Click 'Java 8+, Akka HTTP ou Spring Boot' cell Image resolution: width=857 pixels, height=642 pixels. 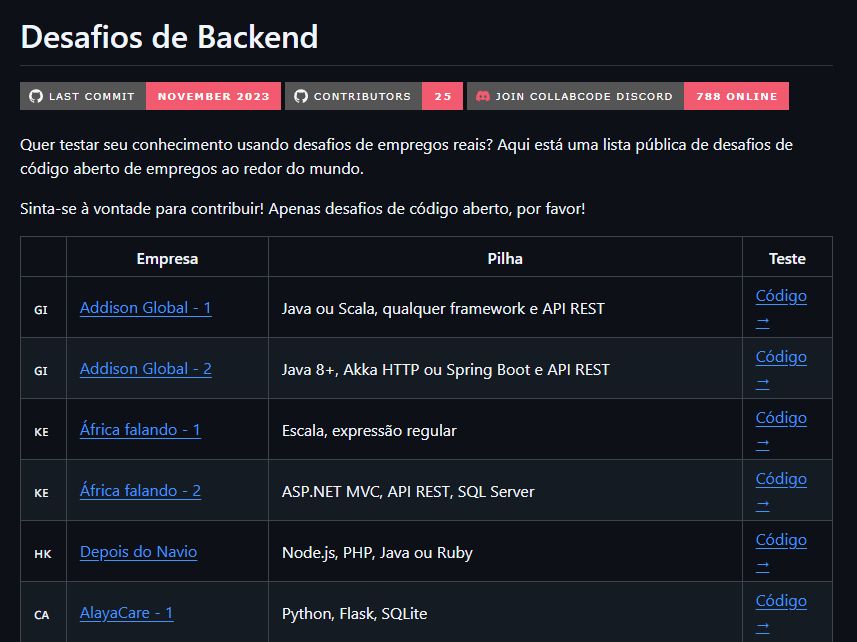(x=505, y=370)
